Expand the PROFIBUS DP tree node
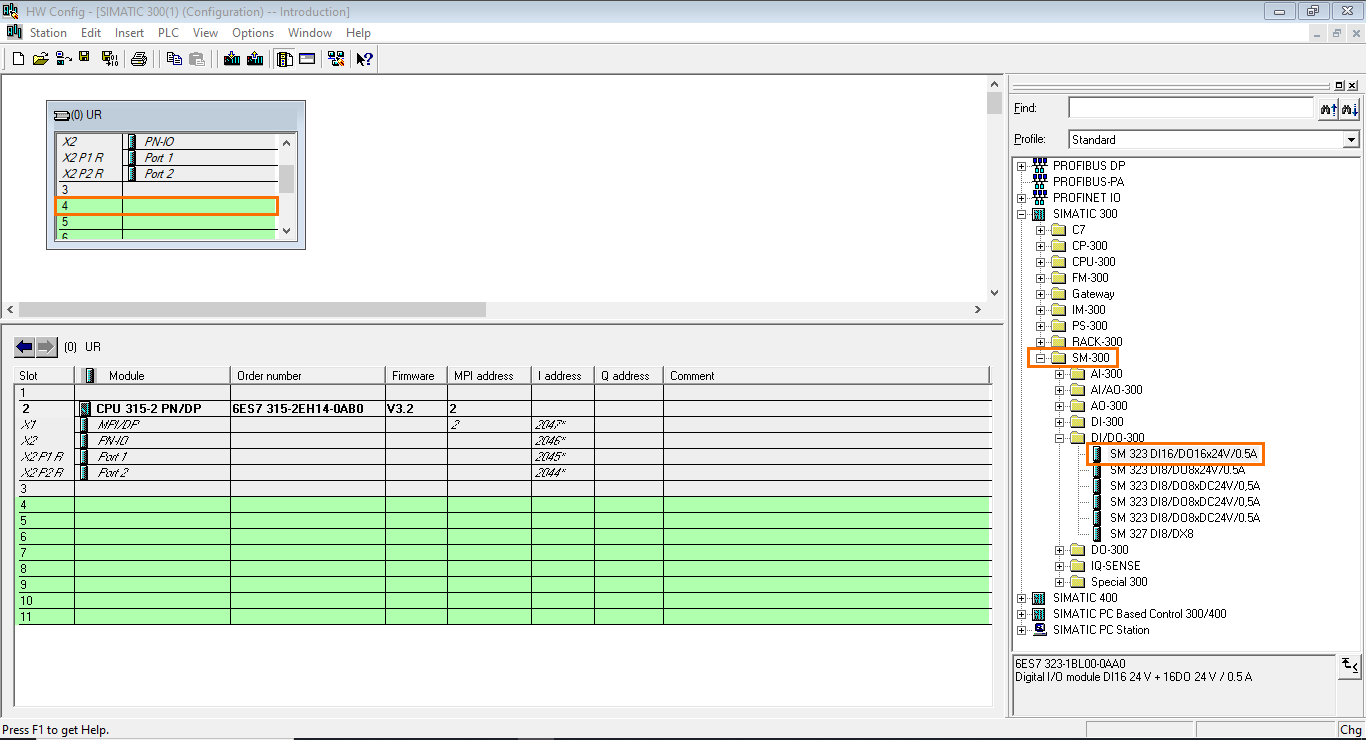Viewport: 1366px width, 740px height. [x=1021, y=166]
